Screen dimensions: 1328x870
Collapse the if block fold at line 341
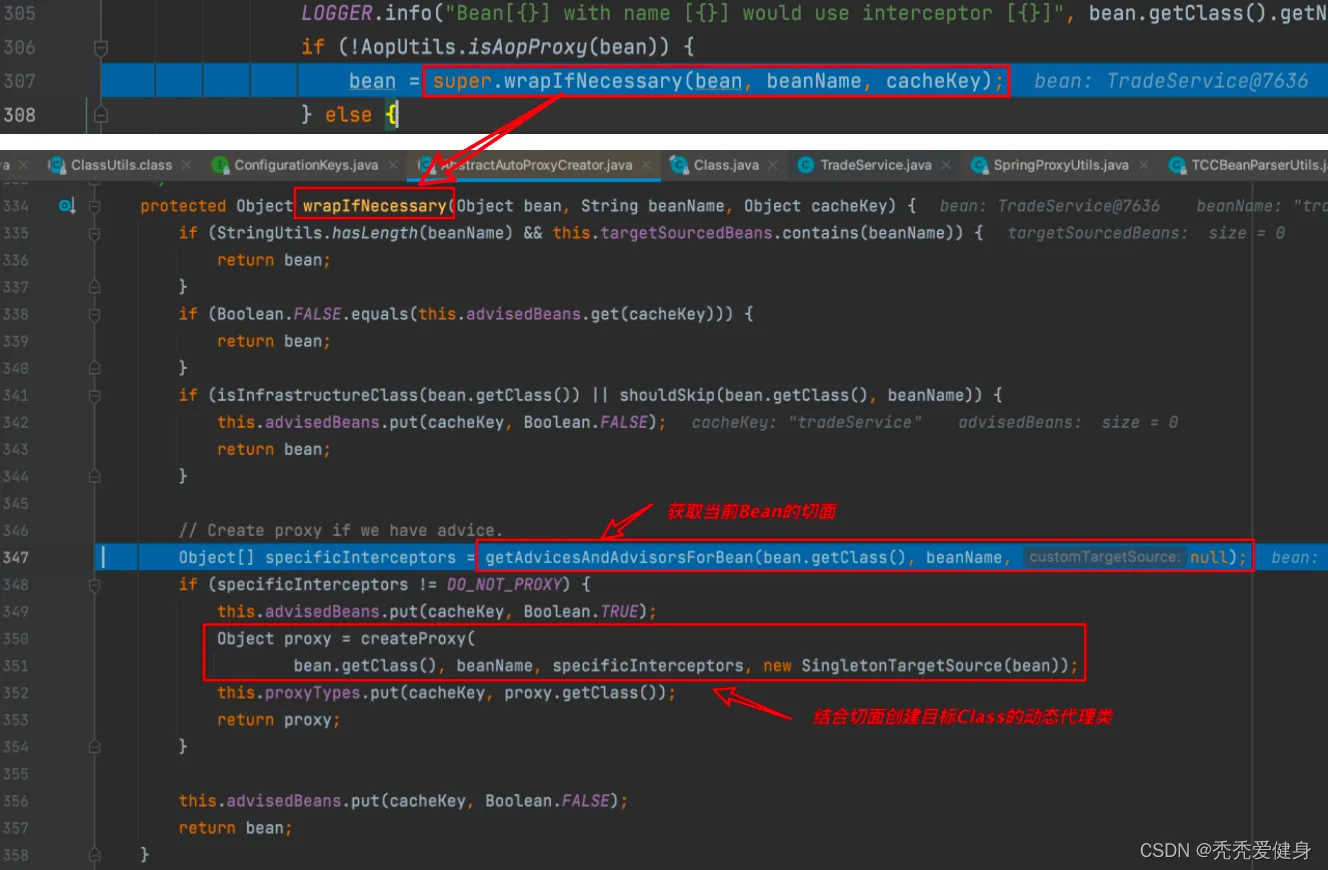95,395
